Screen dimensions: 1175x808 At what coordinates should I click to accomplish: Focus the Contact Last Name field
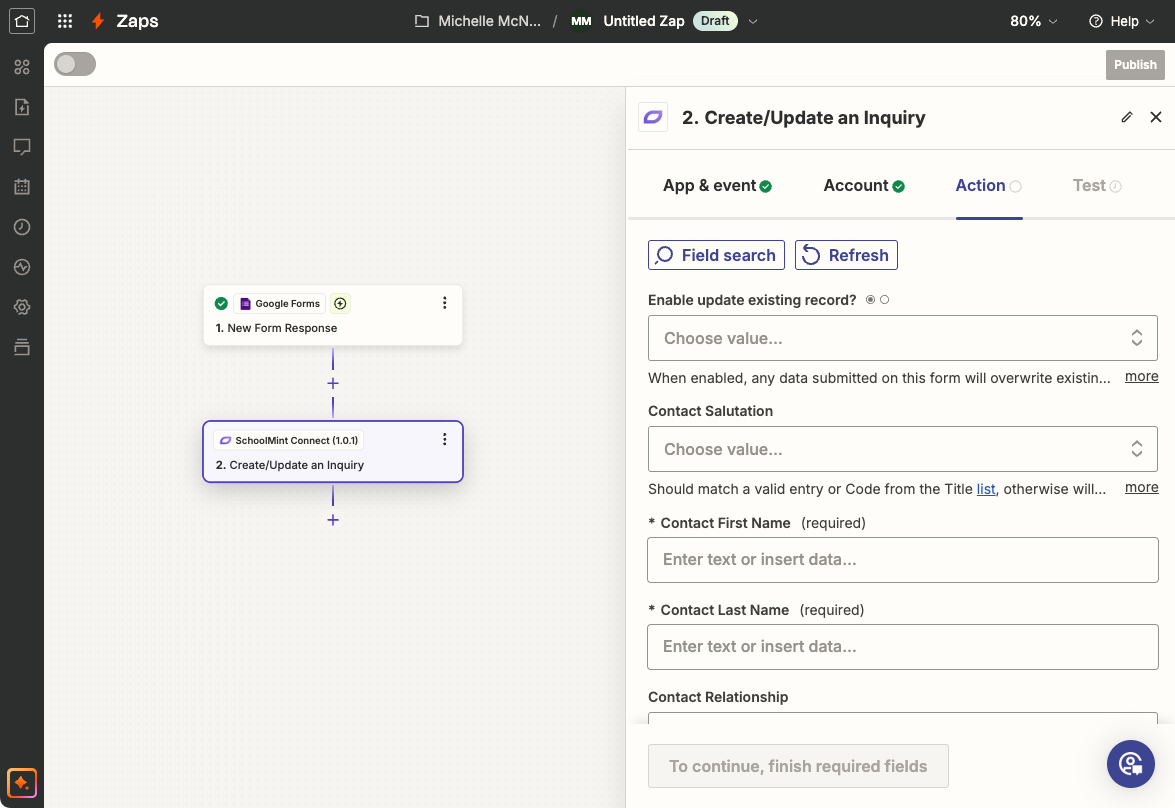(x=902, y=647)
